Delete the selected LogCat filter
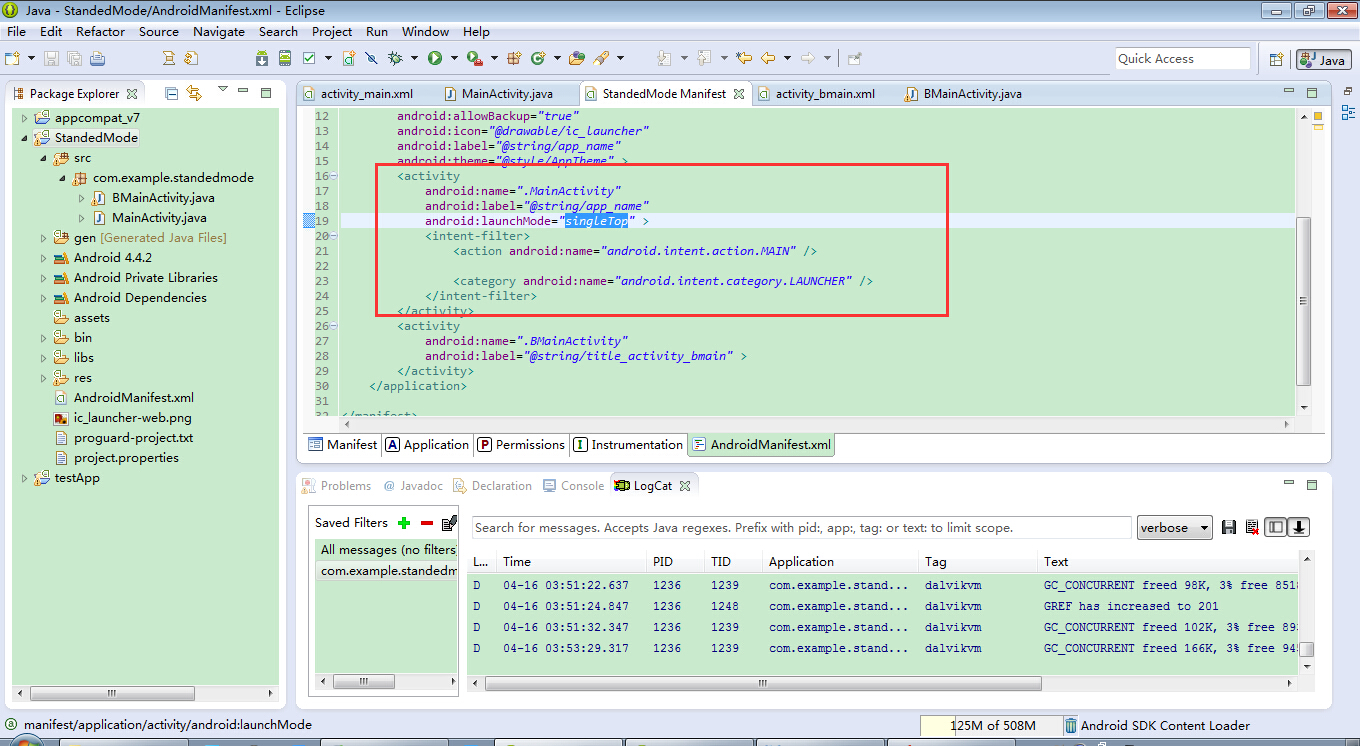1360x746 pixels. point(427,523)
